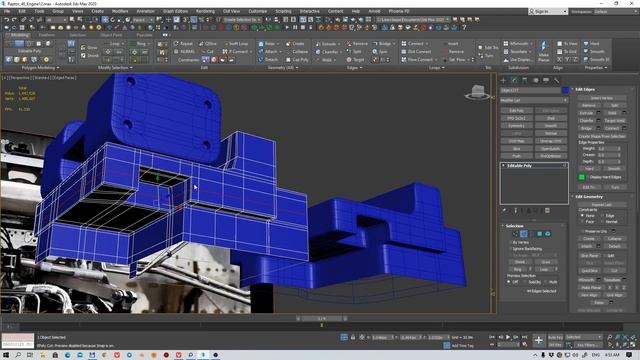
Task: Click the Undo arrow icon
Action: (x=7, y=20)
